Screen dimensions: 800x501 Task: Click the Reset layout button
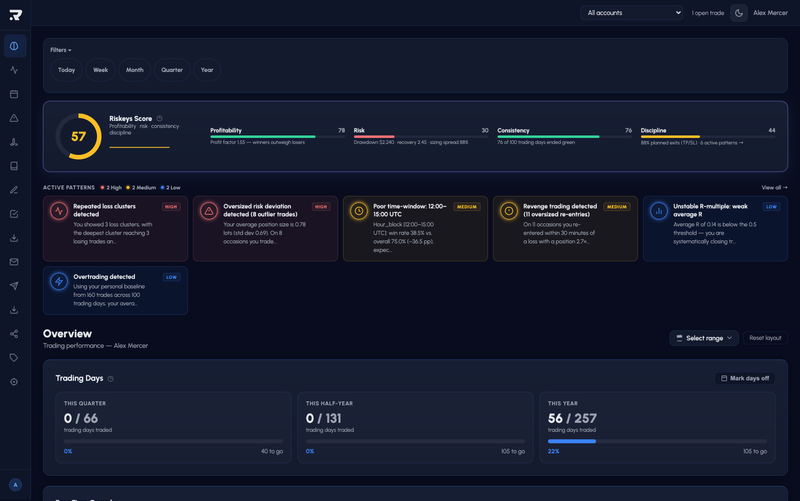(765, 338)
